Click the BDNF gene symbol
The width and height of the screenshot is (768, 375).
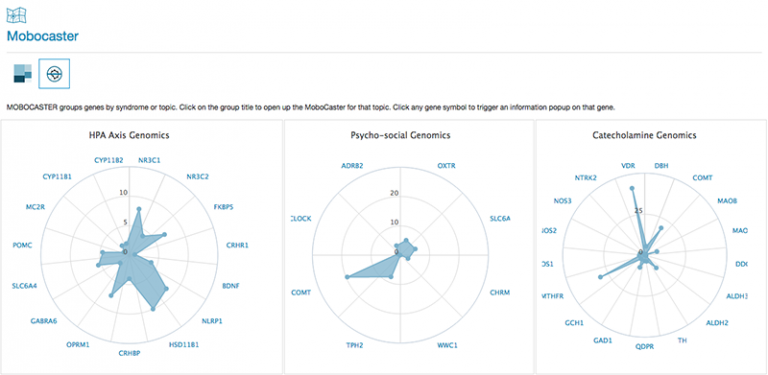click(x=230, y=285)
